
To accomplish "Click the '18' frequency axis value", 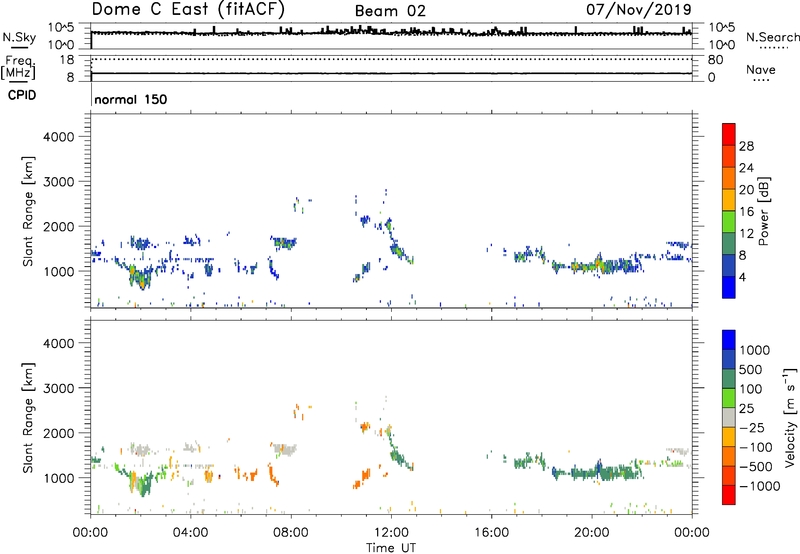I will click(x=67, y=60).
